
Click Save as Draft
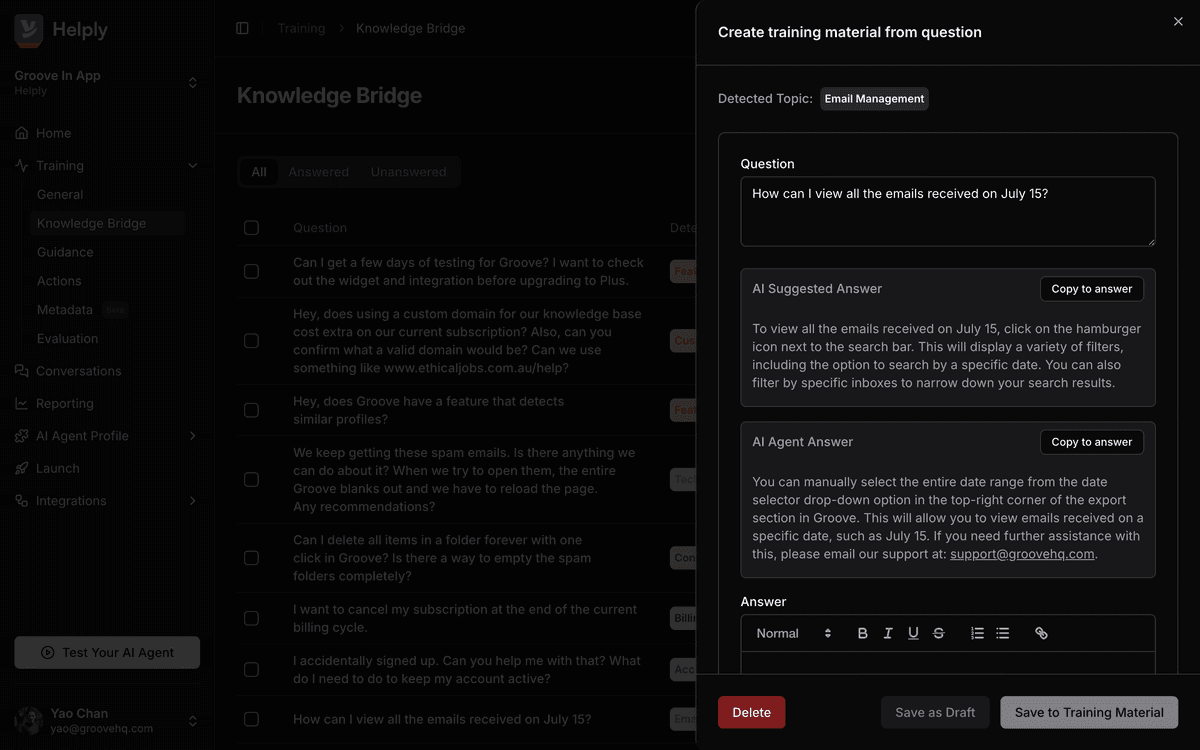tap(935, 713)
